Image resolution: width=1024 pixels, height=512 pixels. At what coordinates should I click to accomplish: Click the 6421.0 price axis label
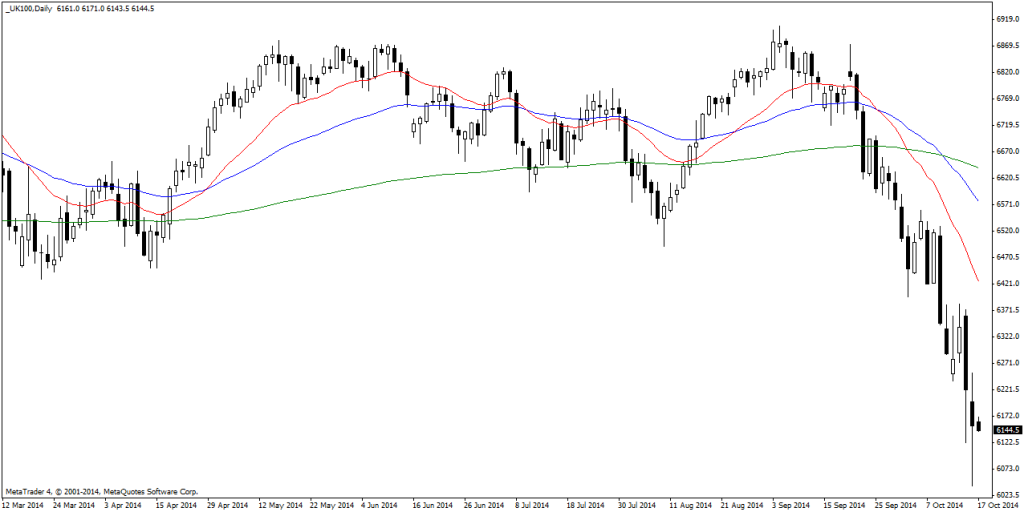(x=1004, y=283)
